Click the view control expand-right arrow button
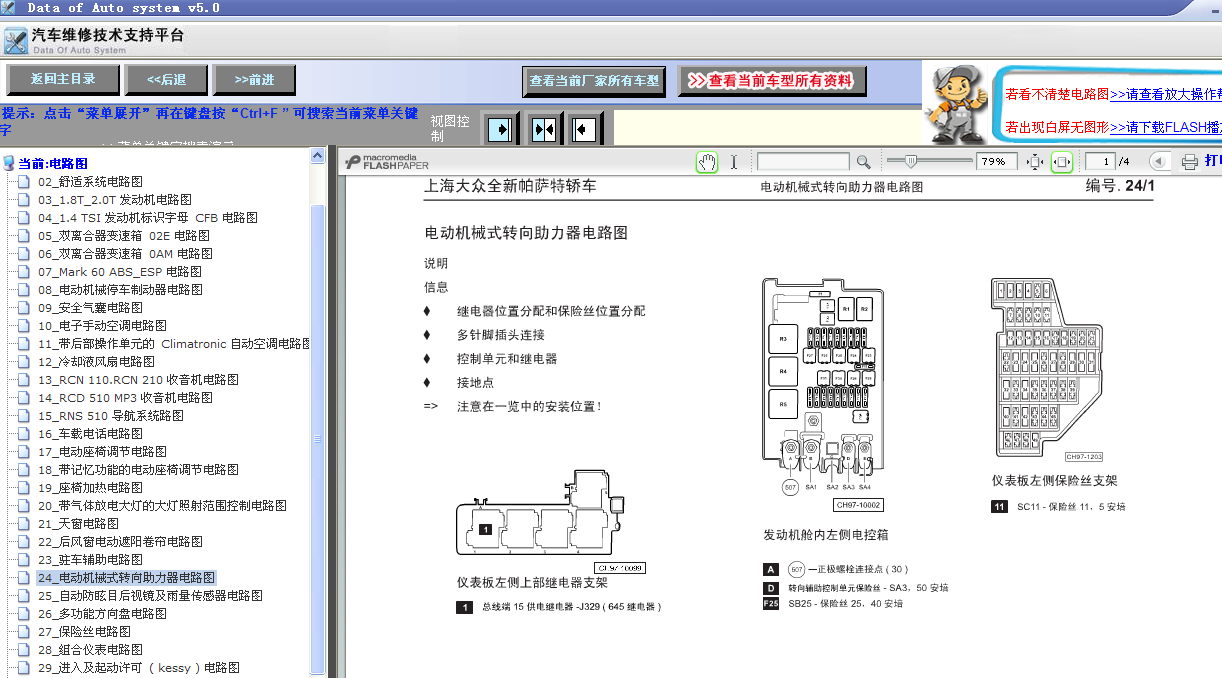This screenshot has width=1222, height=678. (502, 129)
